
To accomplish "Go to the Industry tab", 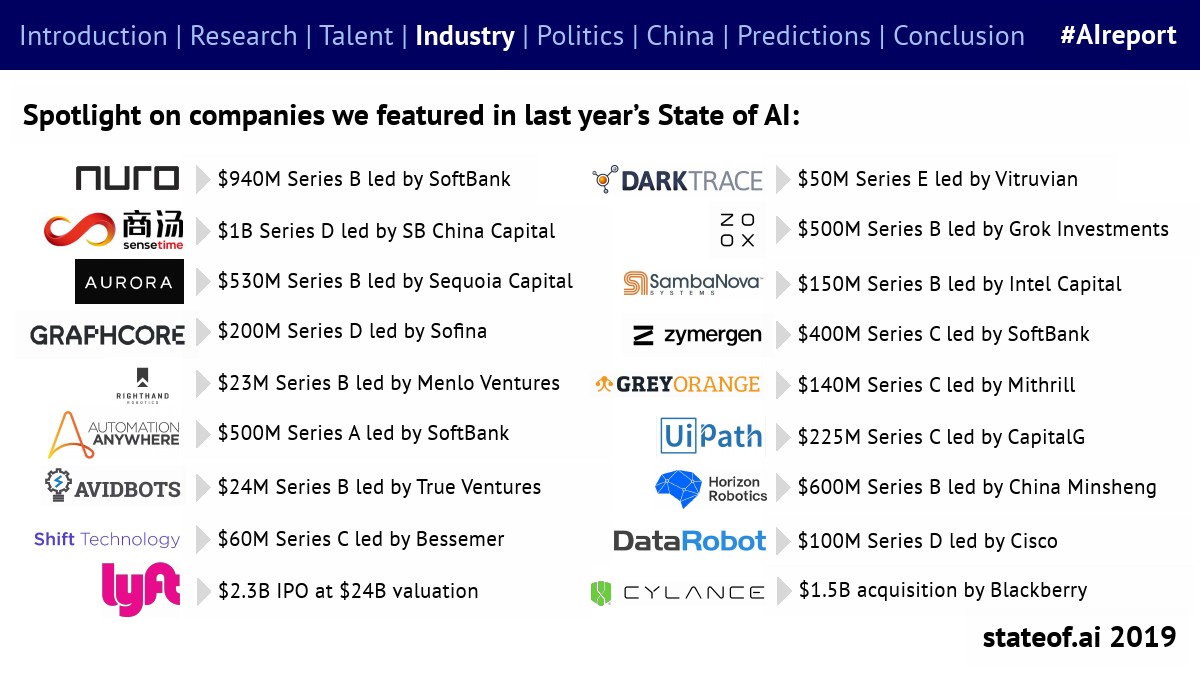I will tap(464, 36).
